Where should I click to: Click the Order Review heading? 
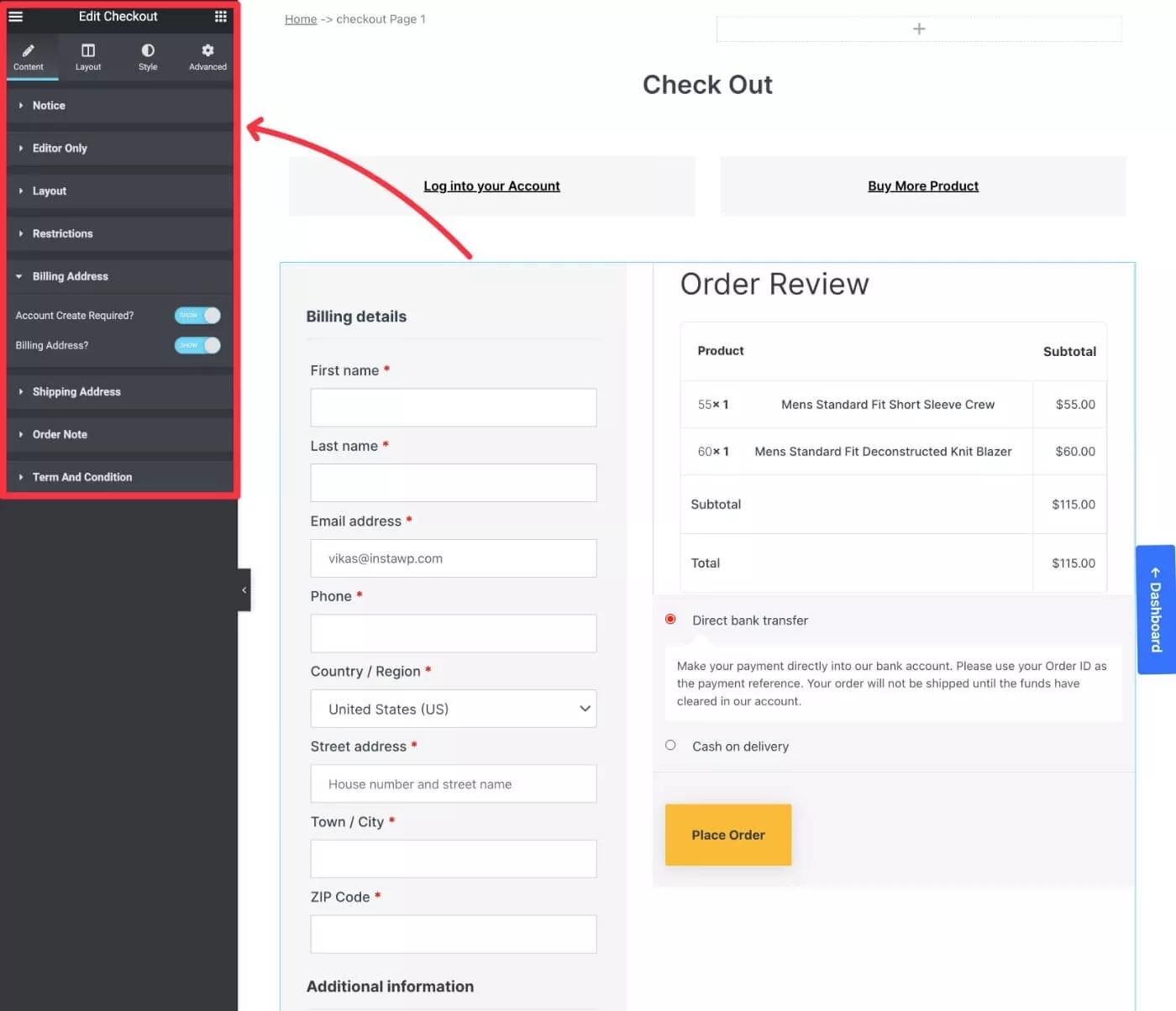click(774, 284)
